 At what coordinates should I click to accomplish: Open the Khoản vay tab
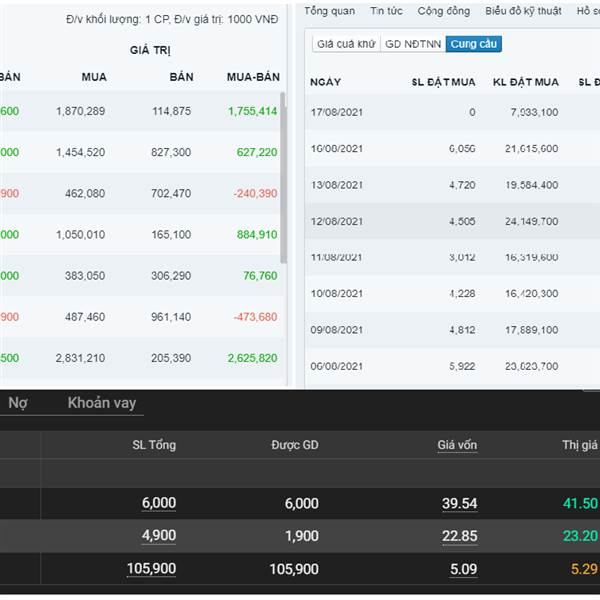coord(101,403)
